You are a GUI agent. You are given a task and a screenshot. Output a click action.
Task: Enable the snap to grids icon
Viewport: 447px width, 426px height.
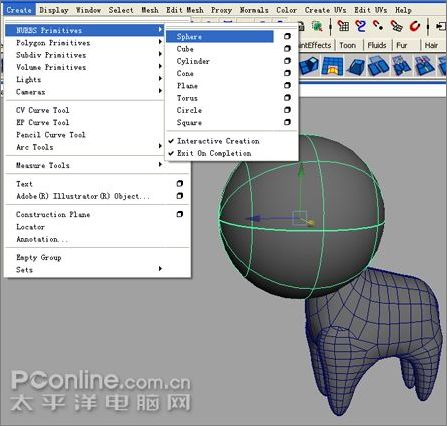pos(343,26)
